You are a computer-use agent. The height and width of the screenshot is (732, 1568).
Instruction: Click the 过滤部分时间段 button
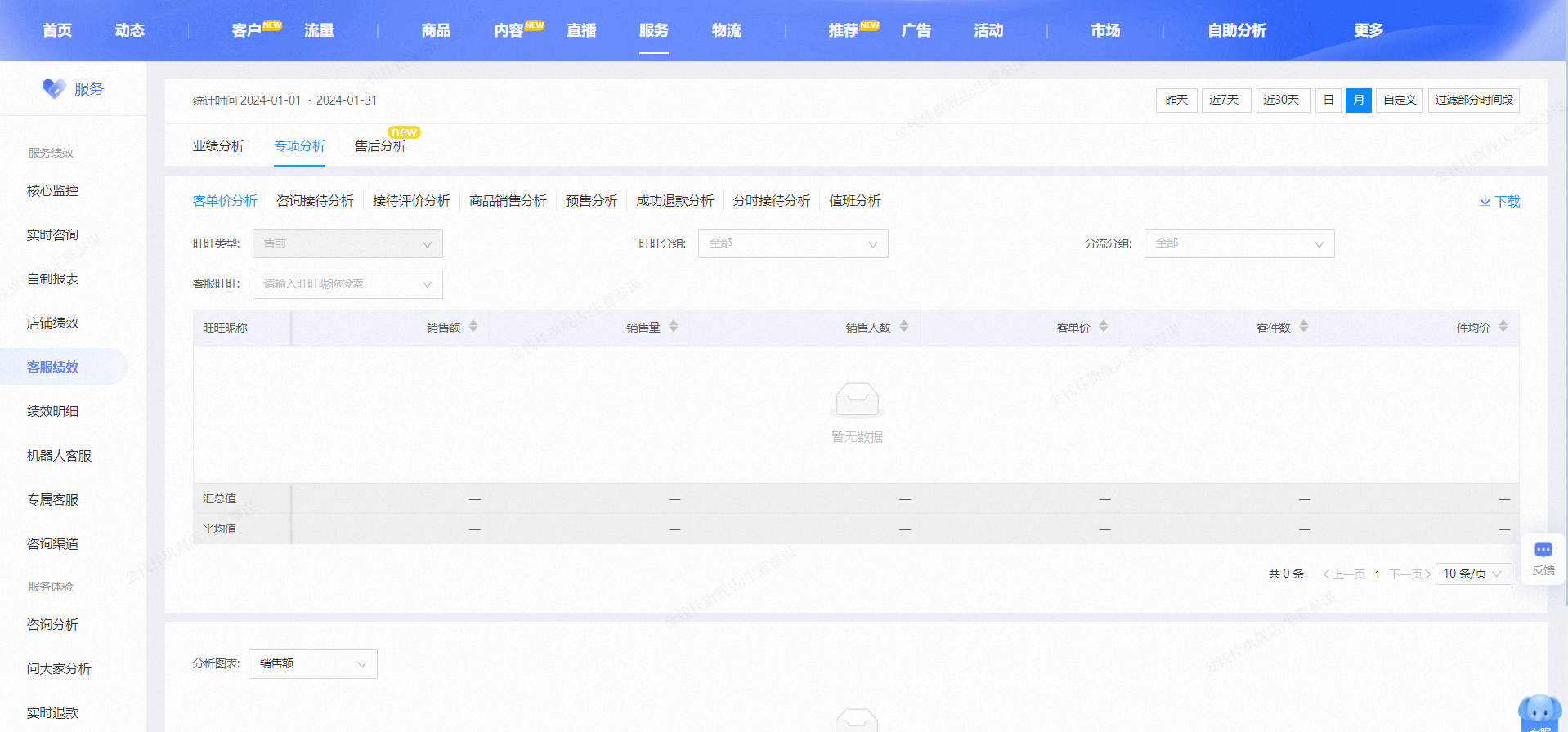[1474, 100]
